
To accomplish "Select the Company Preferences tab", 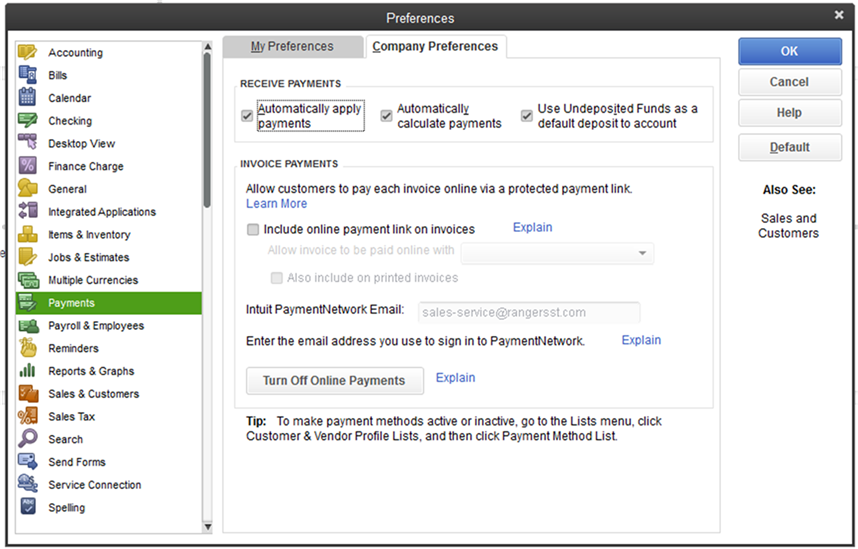I will (435, 46).
